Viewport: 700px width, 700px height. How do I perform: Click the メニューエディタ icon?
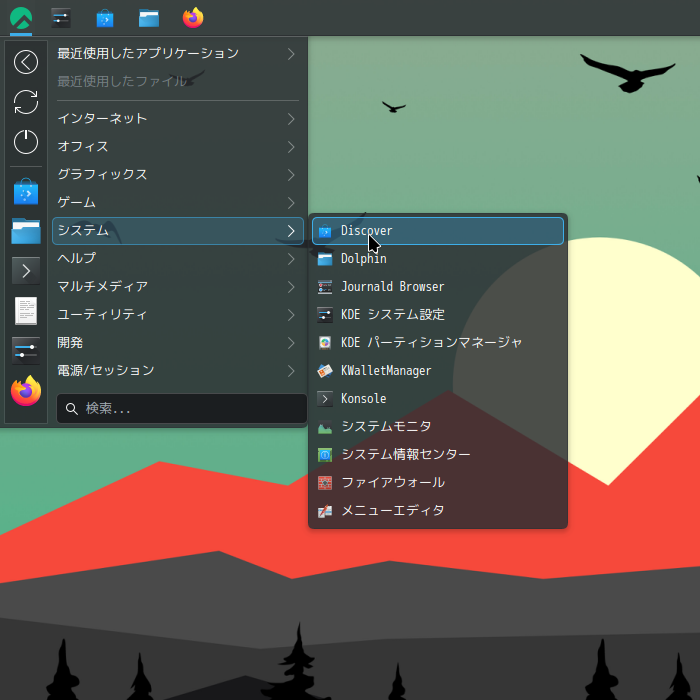[325, 511]
